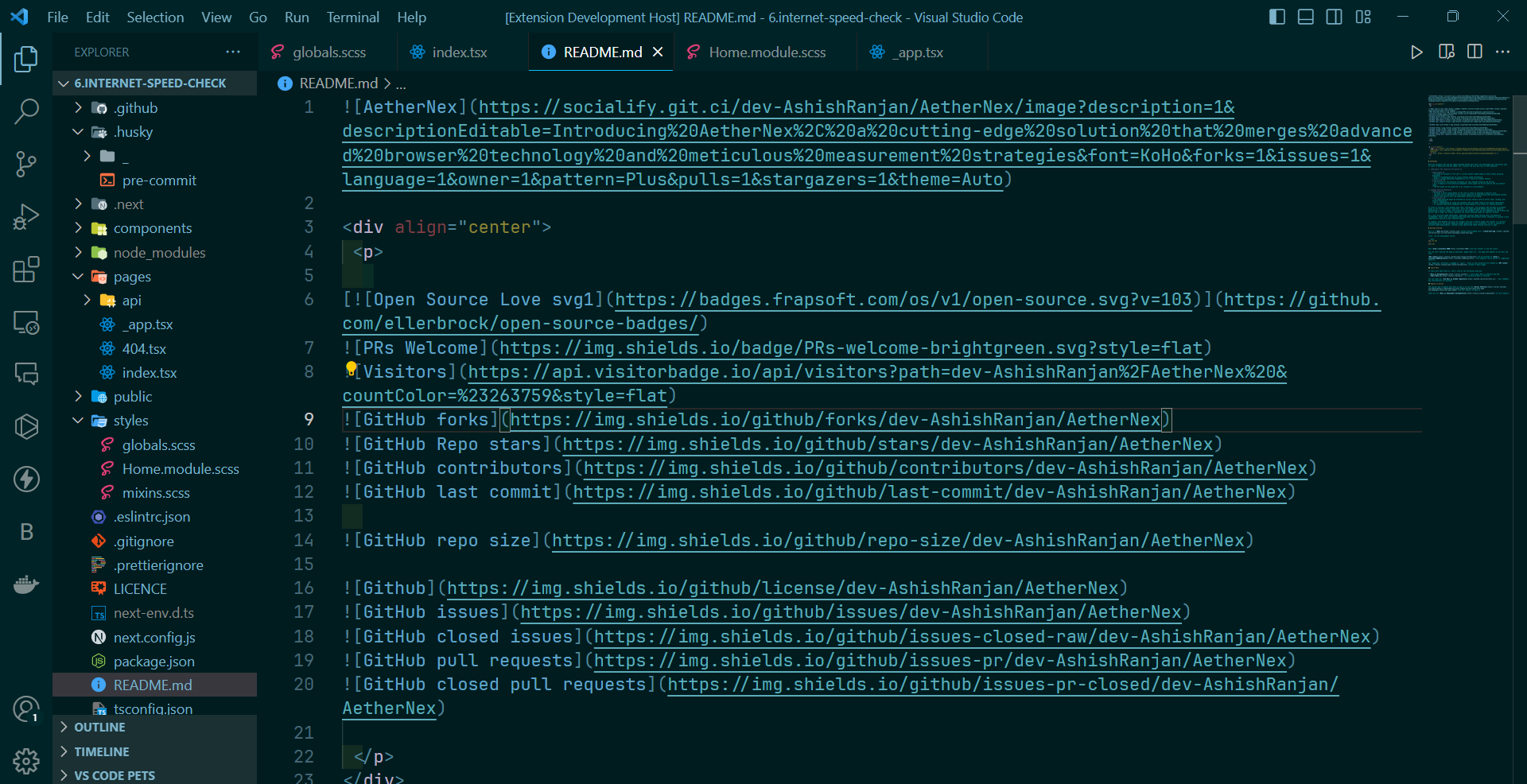Collapse the .husky folder
The image size is (1527, 784).
coord(78,131)
